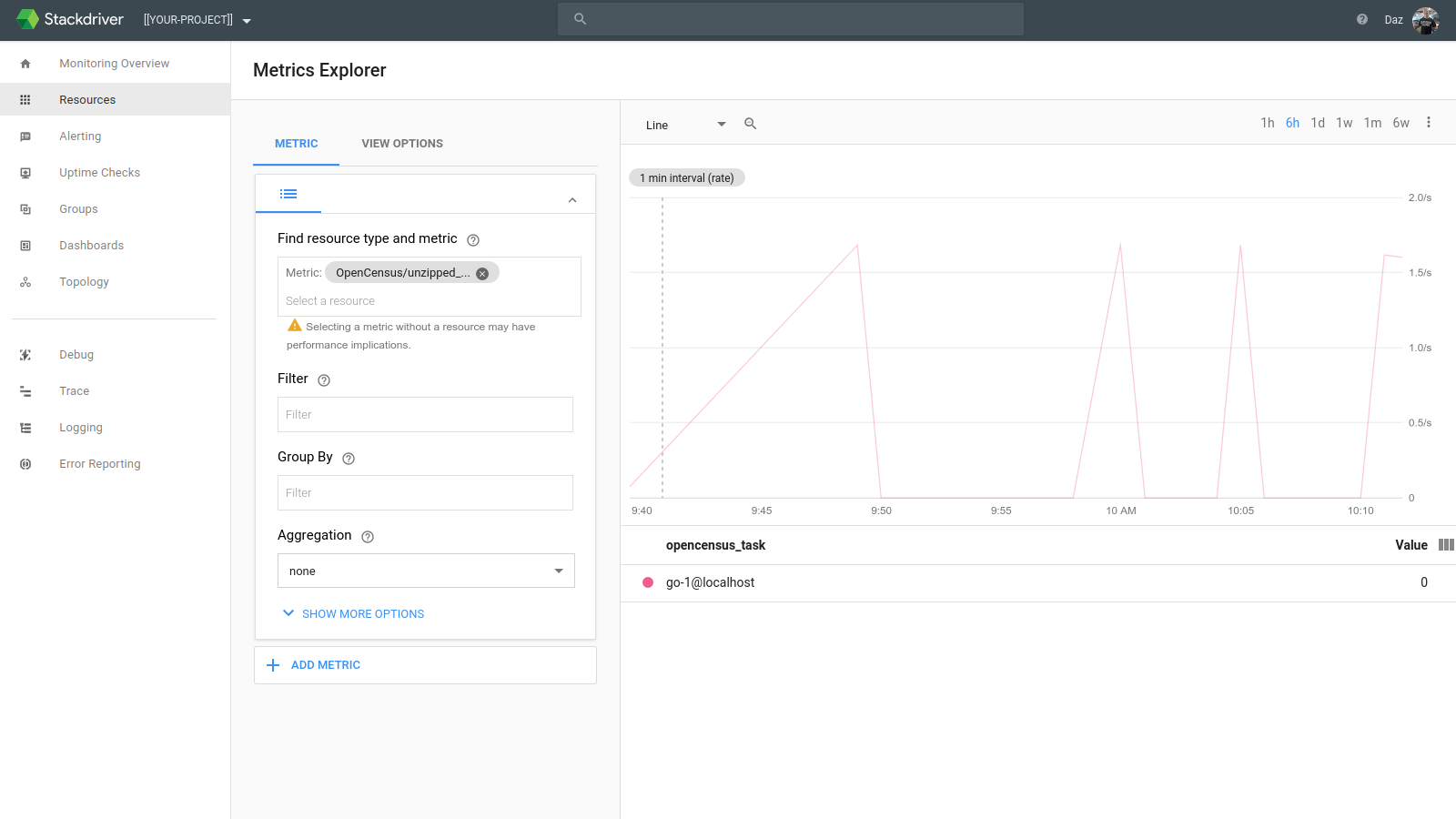Click the legend columns icon beside Value
The width and height of the screenshot is (1456, 819).
1446,545
